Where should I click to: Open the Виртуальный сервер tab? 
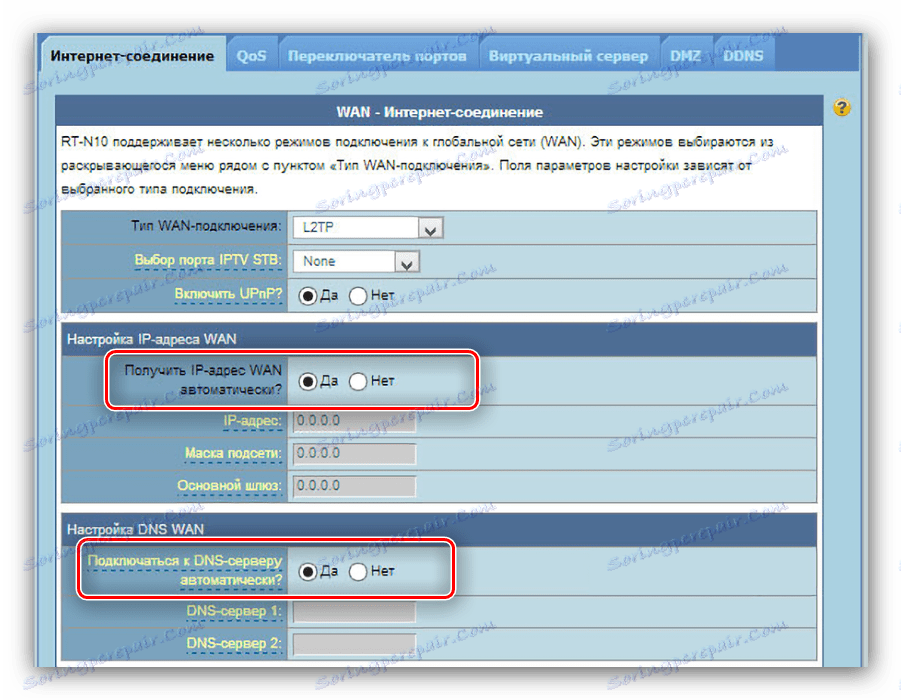click(568, 56)
